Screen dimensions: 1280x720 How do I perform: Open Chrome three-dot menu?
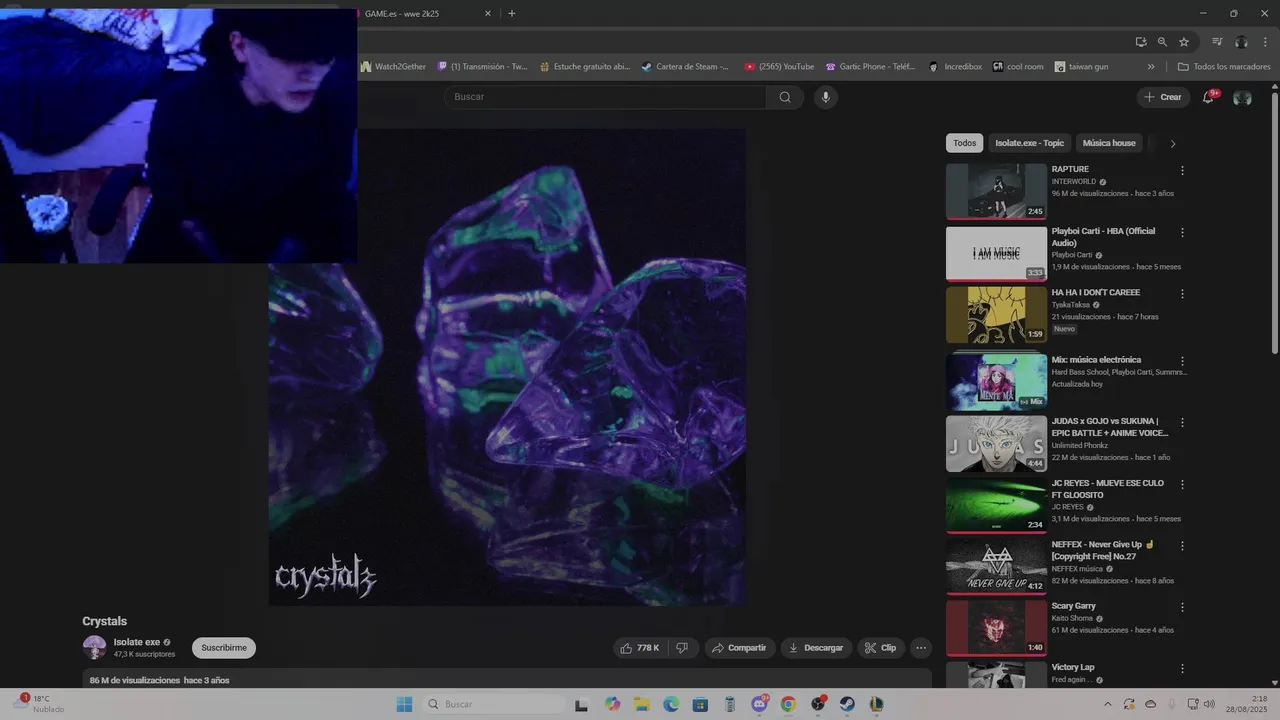[1265, 42]
